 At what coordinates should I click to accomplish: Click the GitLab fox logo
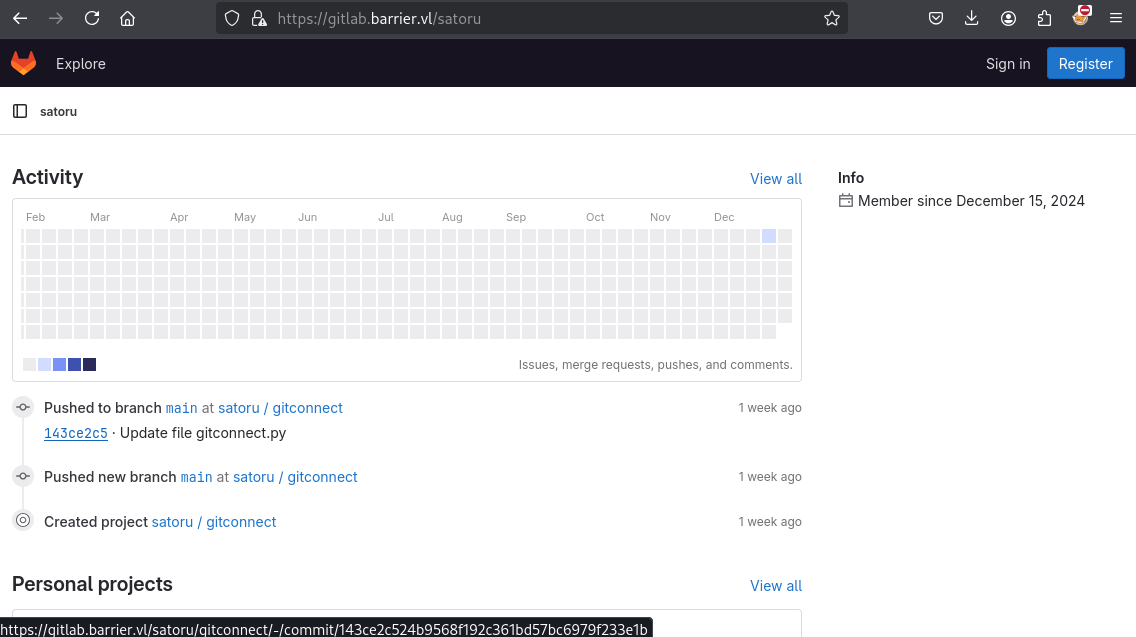click(23, 63)
